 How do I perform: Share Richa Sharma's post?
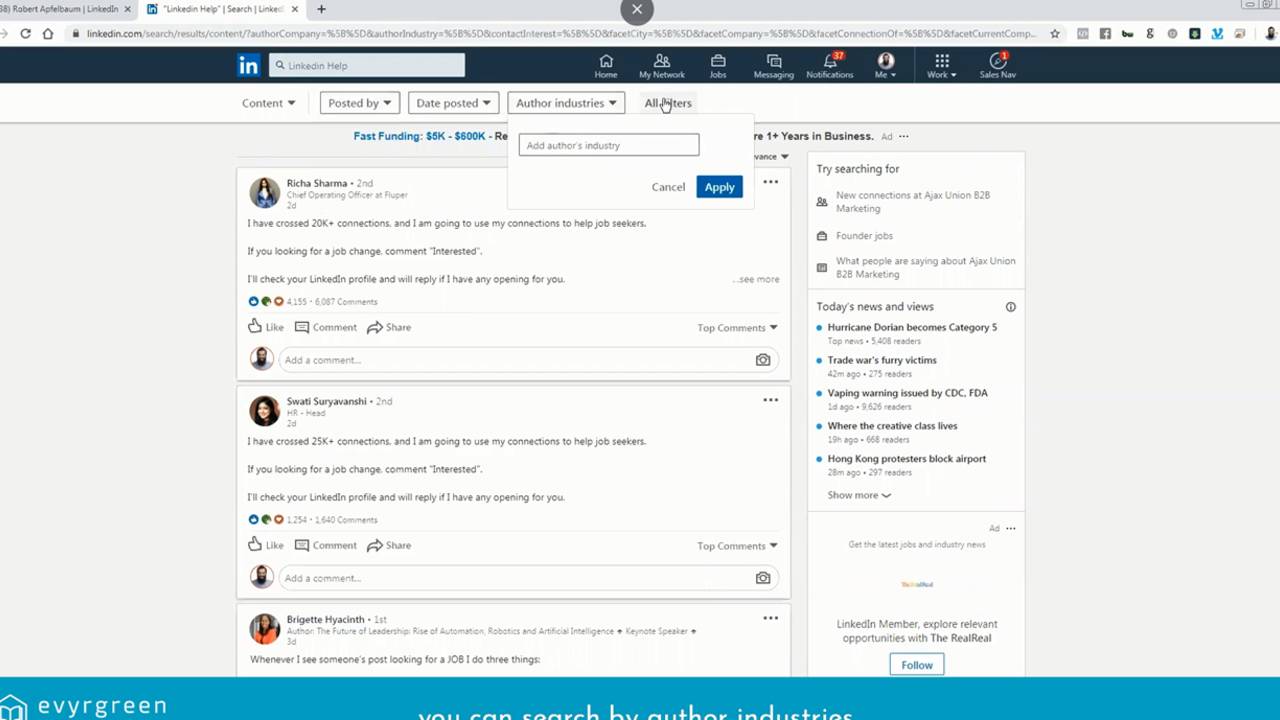[x=389, y=327]
